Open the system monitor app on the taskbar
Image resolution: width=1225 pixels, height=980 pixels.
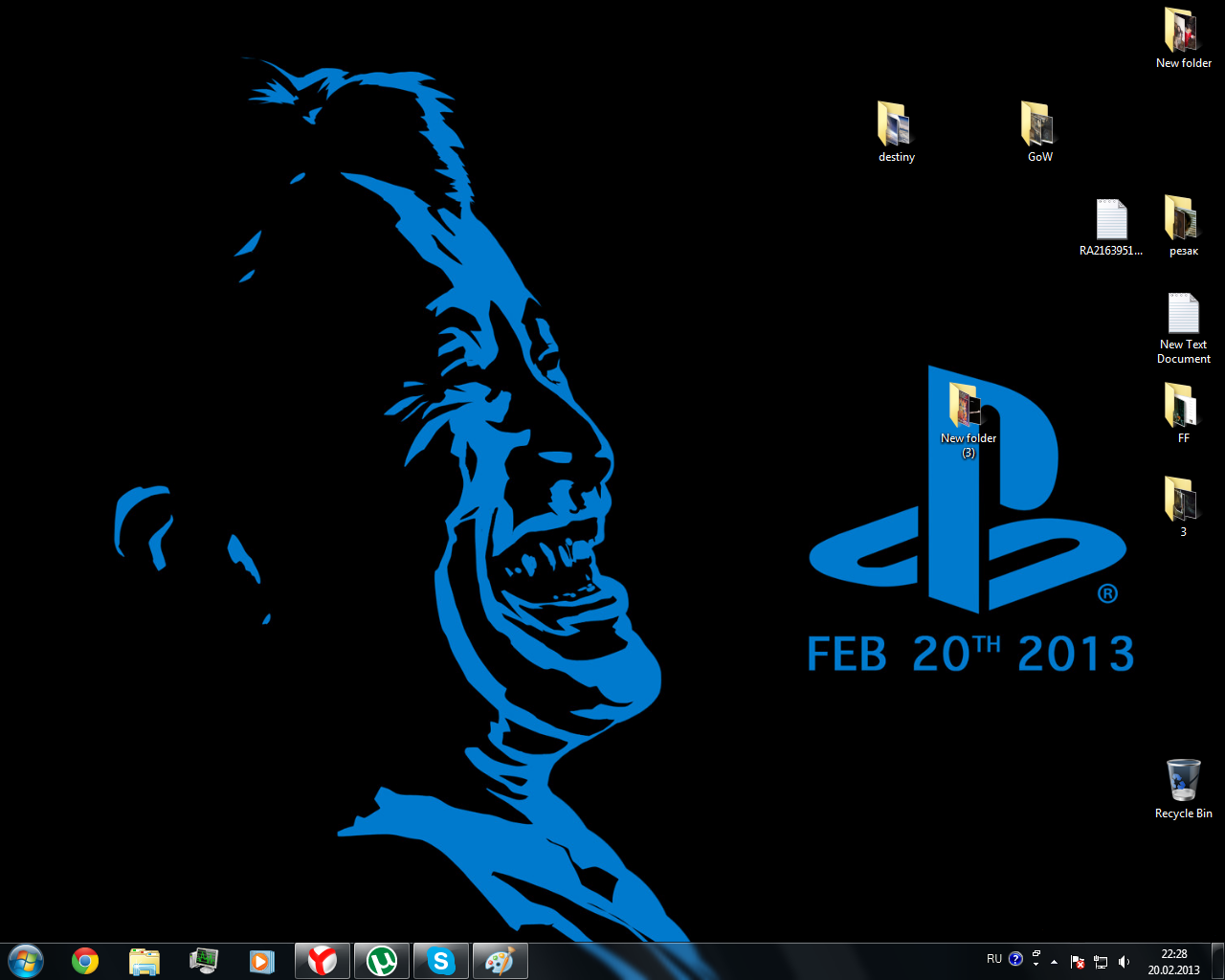tap(203, 960)
